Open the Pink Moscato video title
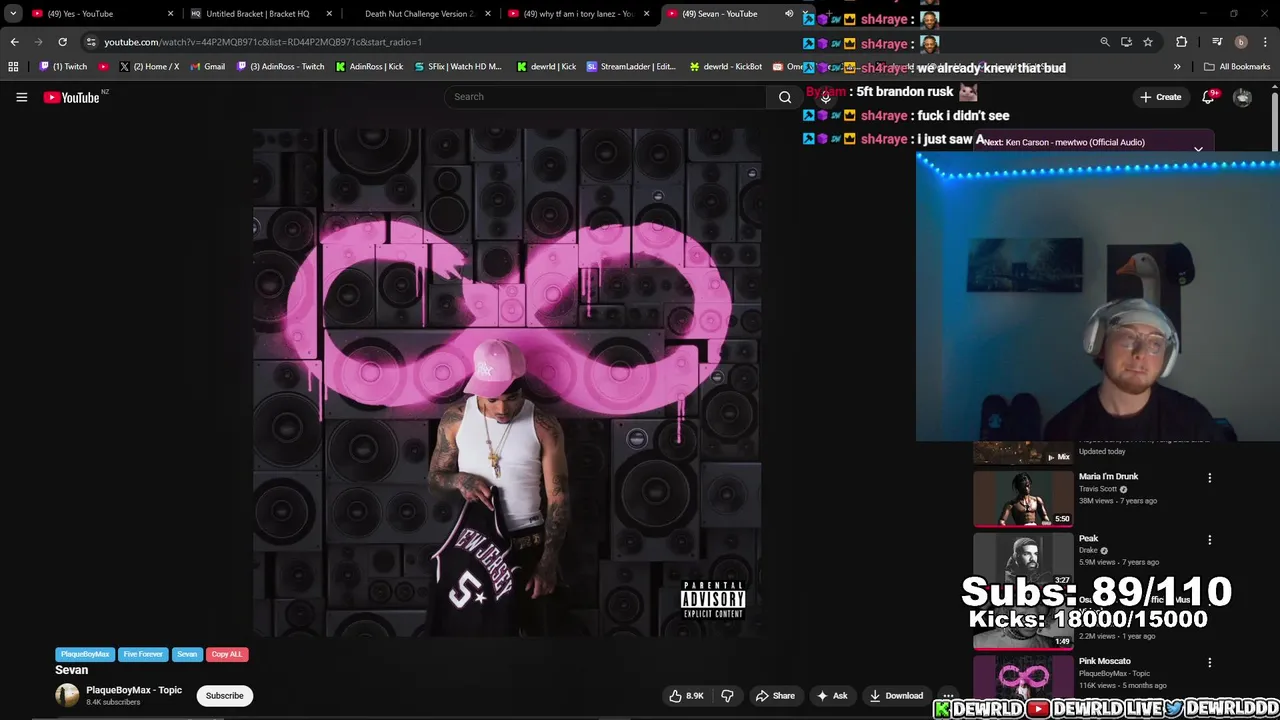Image resolution: width=1280 pixels, height=720 pixels. [x=1105, y=661]
